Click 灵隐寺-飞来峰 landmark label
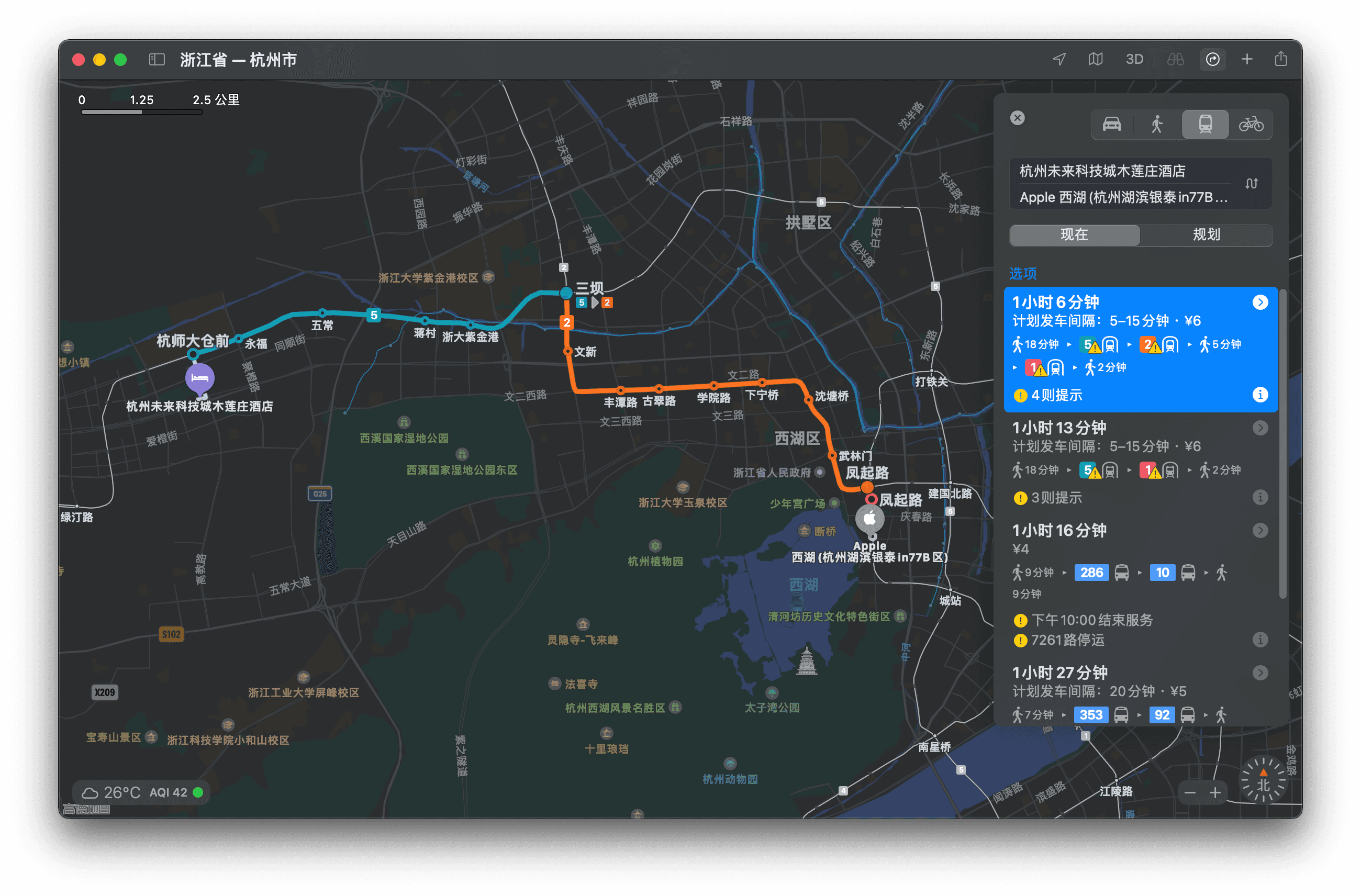 point(583,640)
